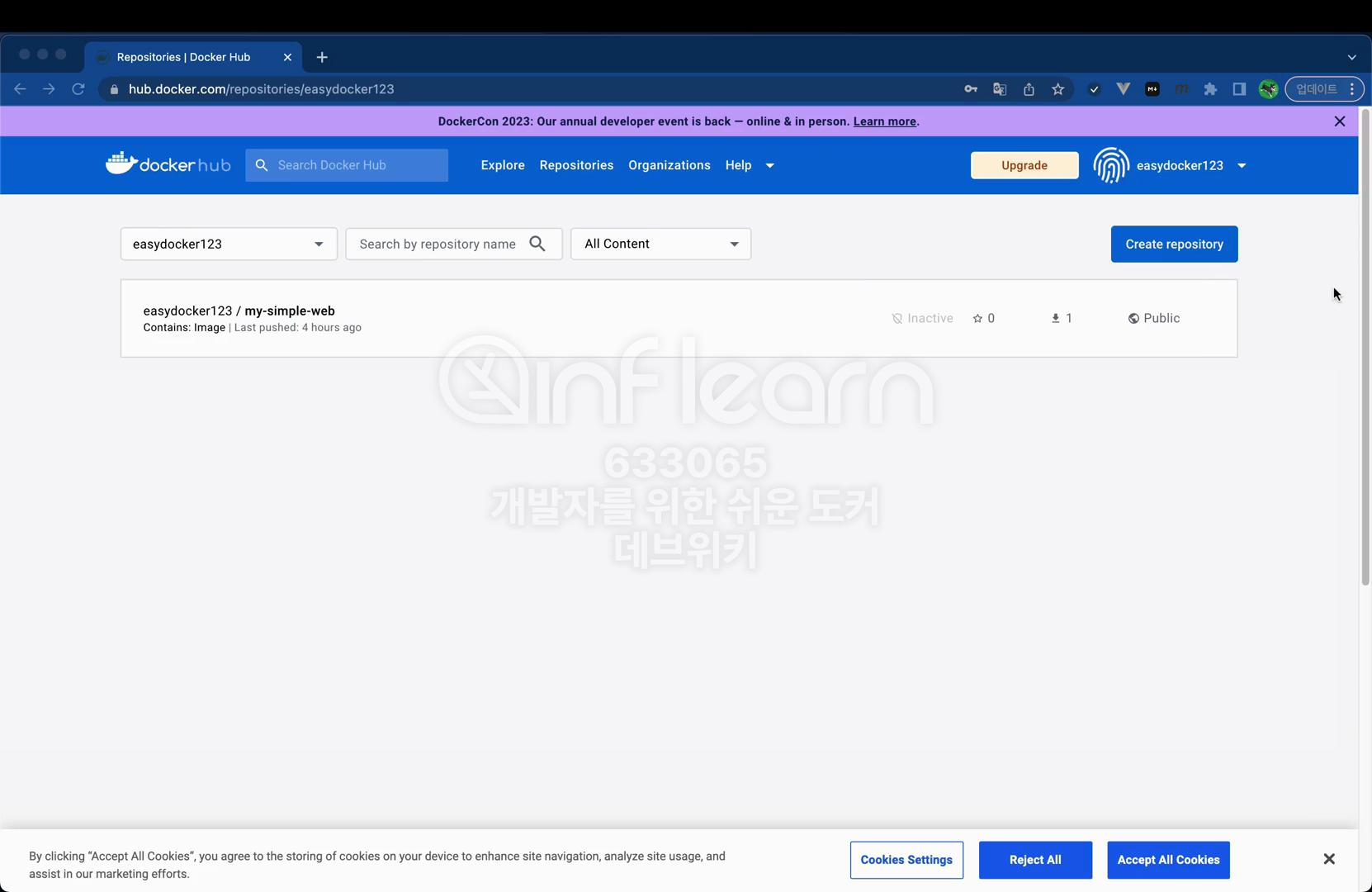1372x892 pixels.
Task: Click the Learn more link in banner
Action: (x=884, y=121)
